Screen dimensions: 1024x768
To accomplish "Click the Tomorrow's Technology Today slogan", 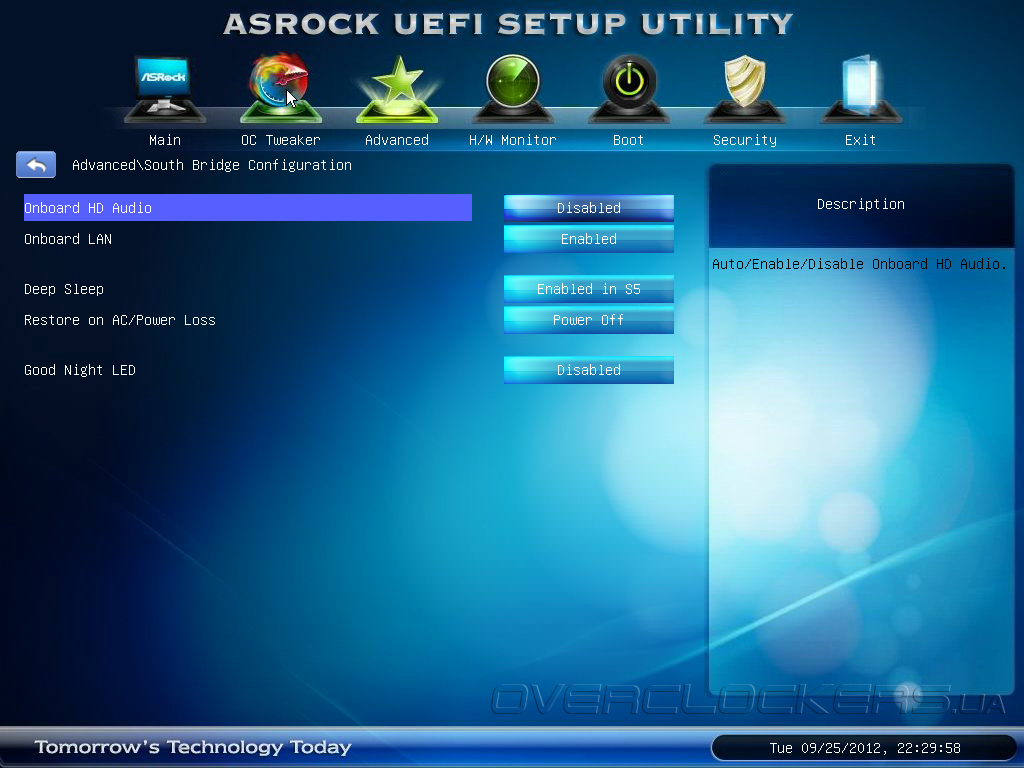I will [x=193, y=747].
